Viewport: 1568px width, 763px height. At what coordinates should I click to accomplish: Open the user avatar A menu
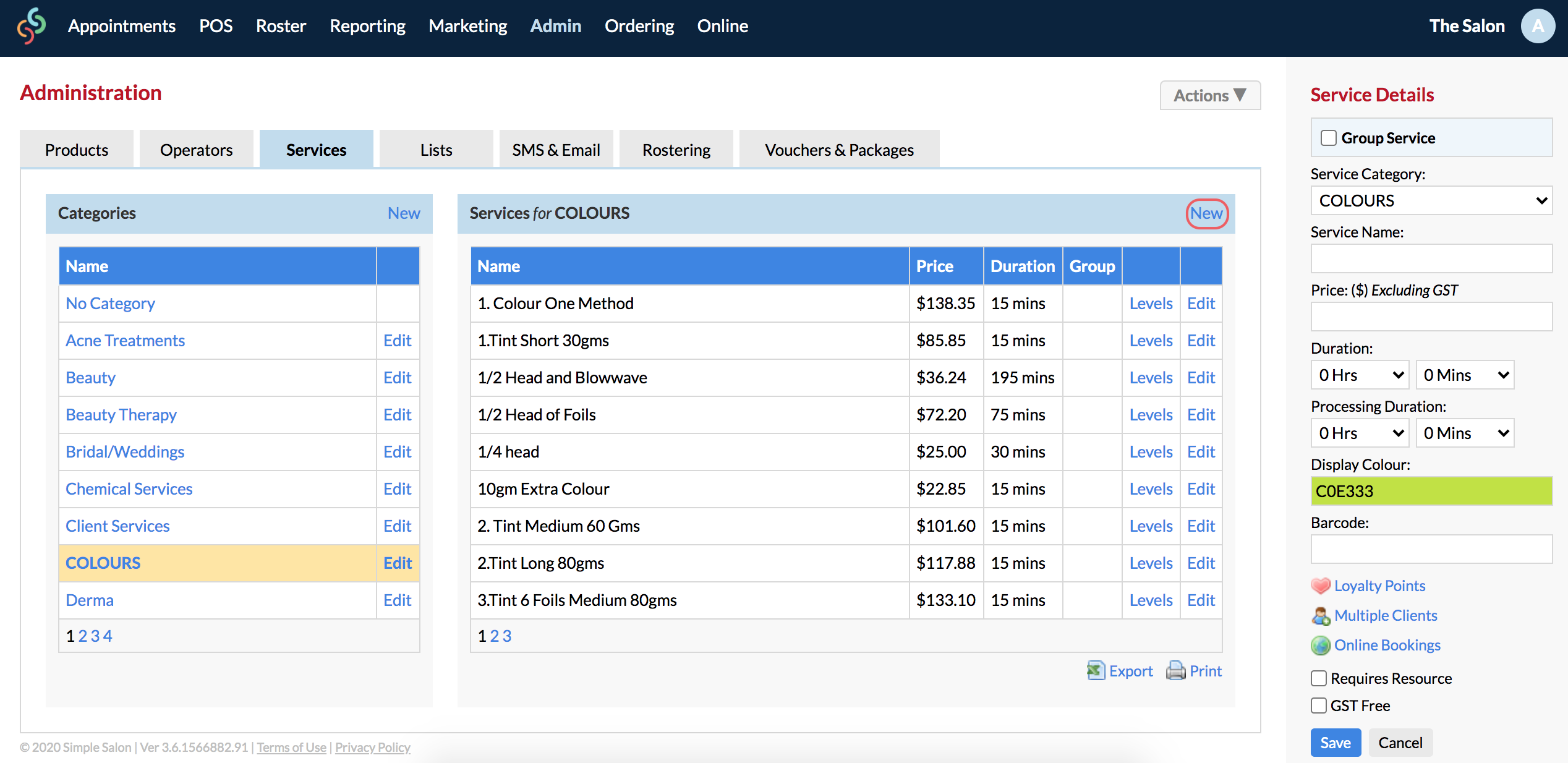pyautogui.click(x=1538, y=26)
